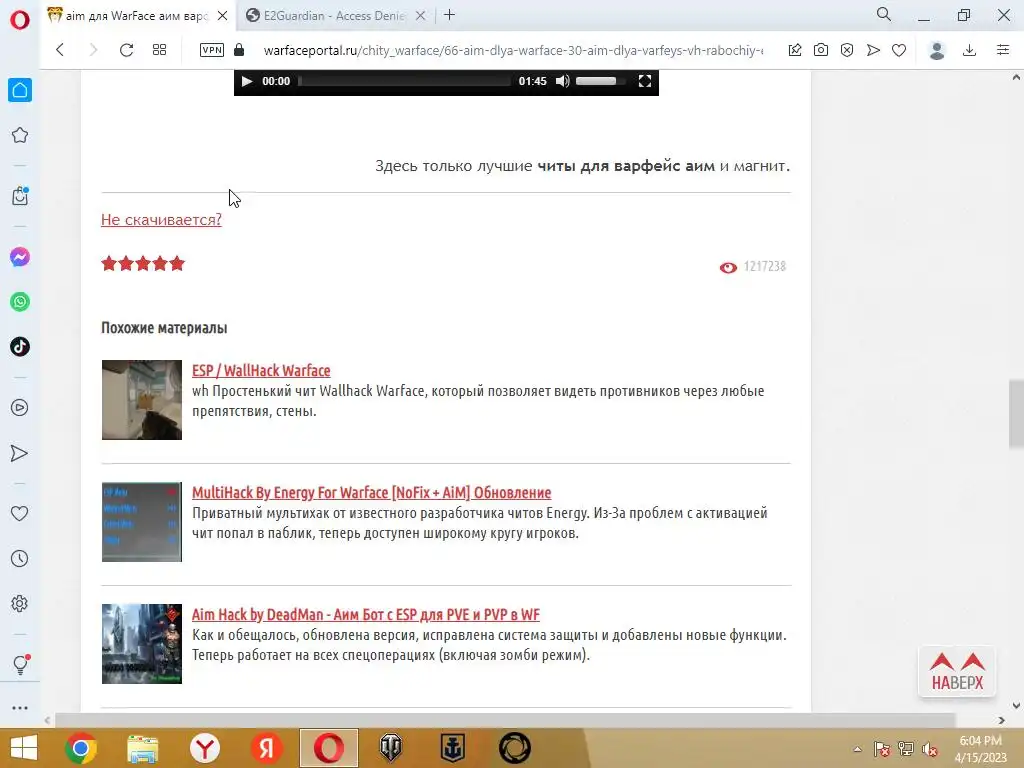Screen dimensions: 1024x768
Task: Open the sidebar heart Pinboards icon
Action: coord(20,513)
